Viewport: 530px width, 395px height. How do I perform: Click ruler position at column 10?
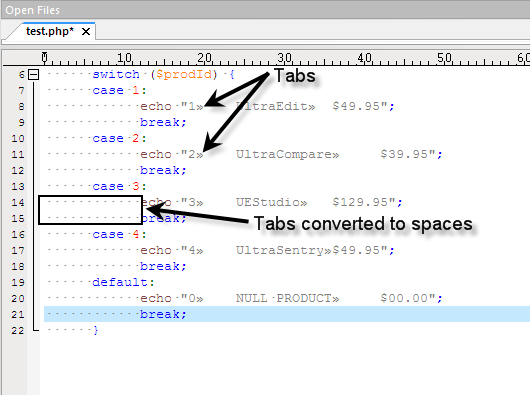tap(124, 58)
